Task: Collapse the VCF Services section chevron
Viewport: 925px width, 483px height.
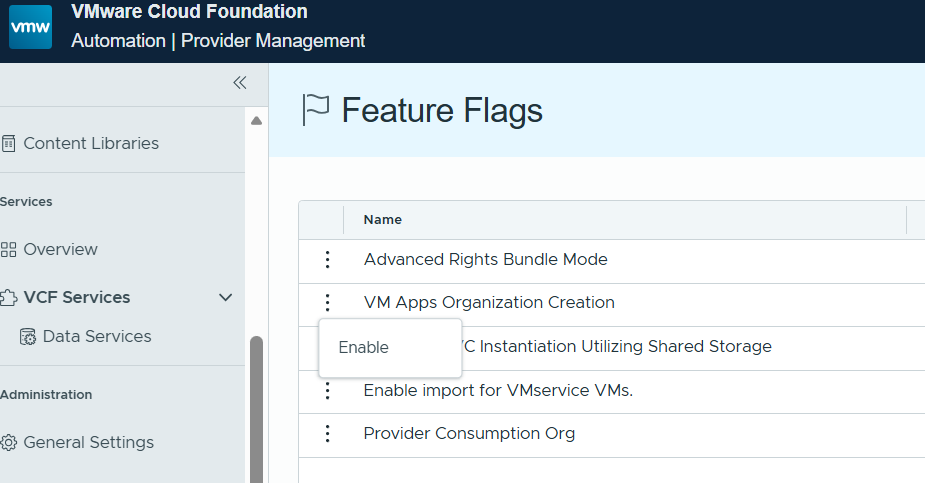Action: [x=226, y=297]
